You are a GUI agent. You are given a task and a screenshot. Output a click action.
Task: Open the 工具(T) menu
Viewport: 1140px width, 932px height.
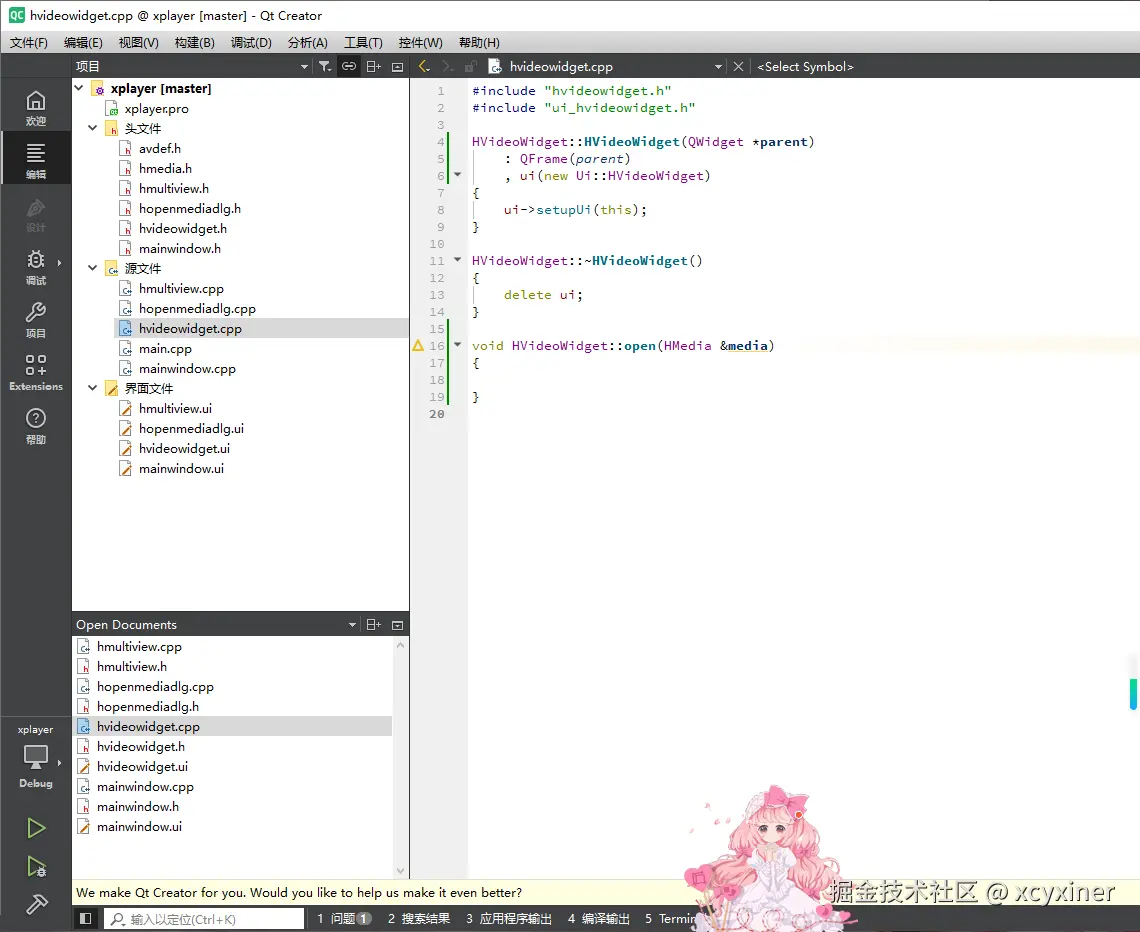click(x=363, y=42)
